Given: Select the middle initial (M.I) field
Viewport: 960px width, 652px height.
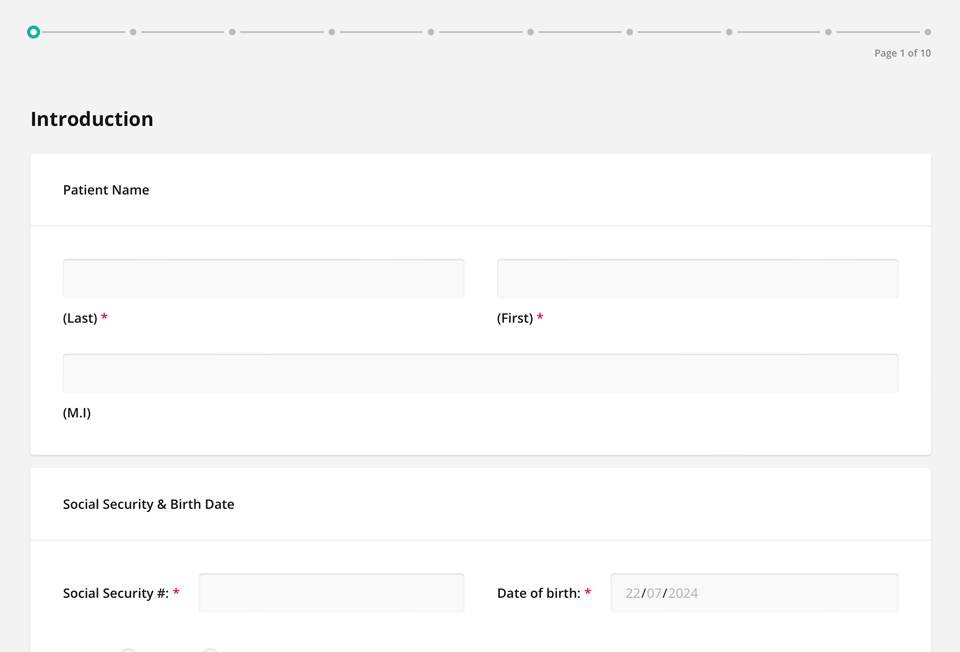Looking at the screenshot, I should coord(480,373).
